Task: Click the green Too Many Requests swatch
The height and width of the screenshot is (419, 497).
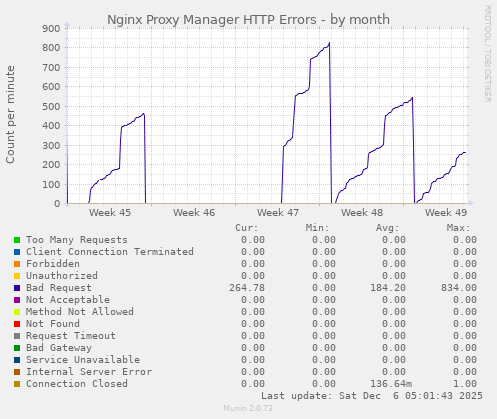Action: (17, 240)
